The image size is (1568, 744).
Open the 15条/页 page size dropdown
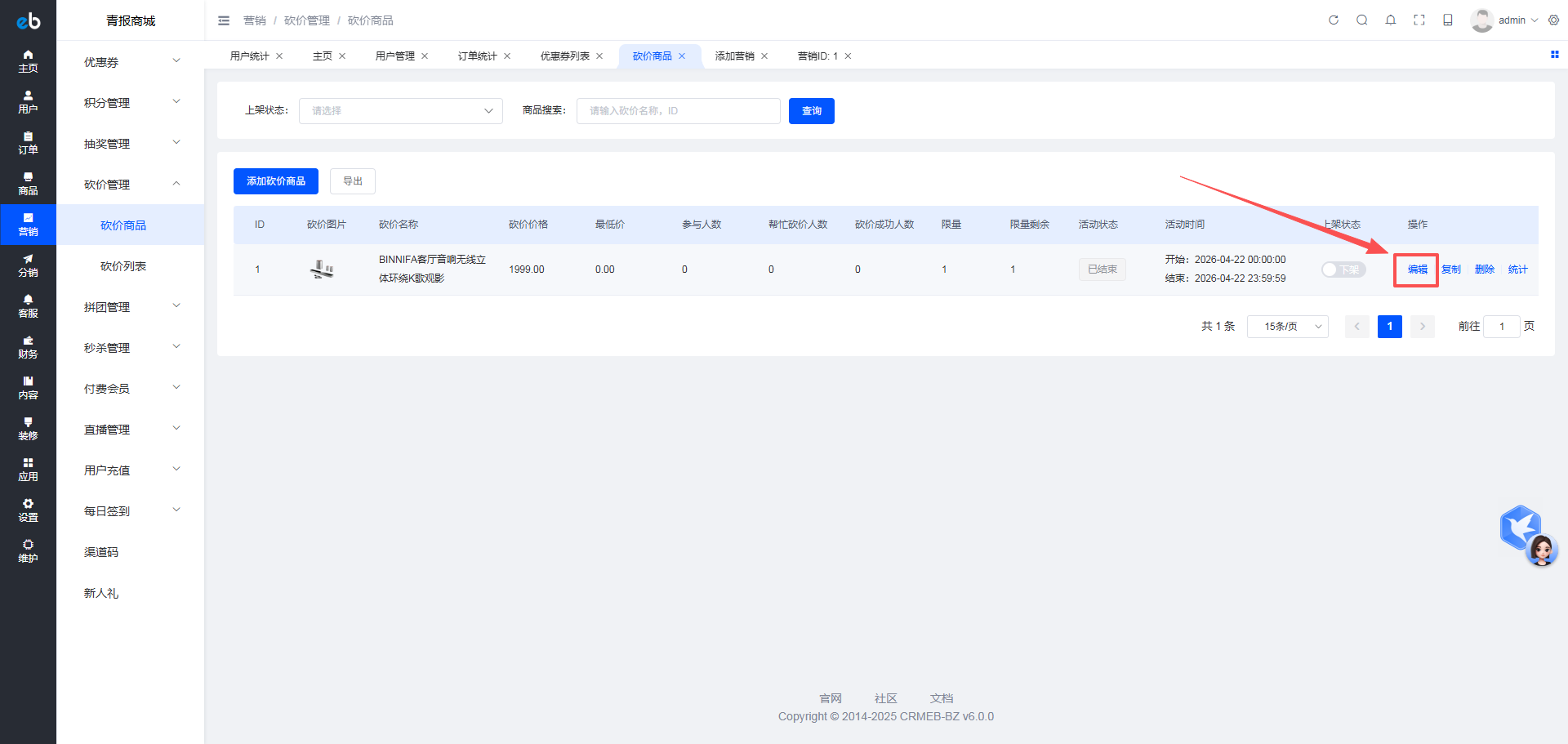click(x=1287, y=327)
